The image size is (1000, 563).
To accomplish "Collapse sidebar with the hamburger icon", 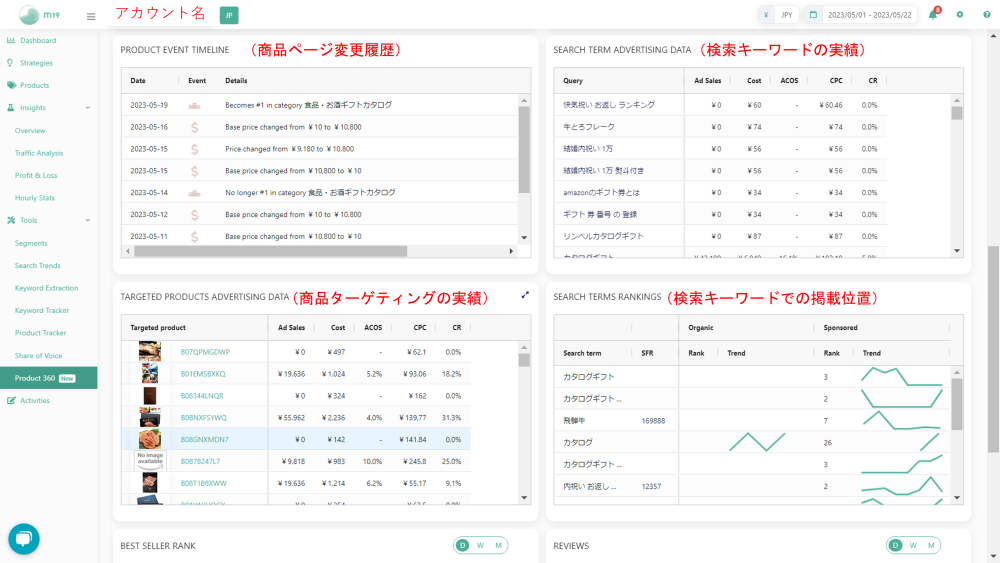I will tap(91, 16).
